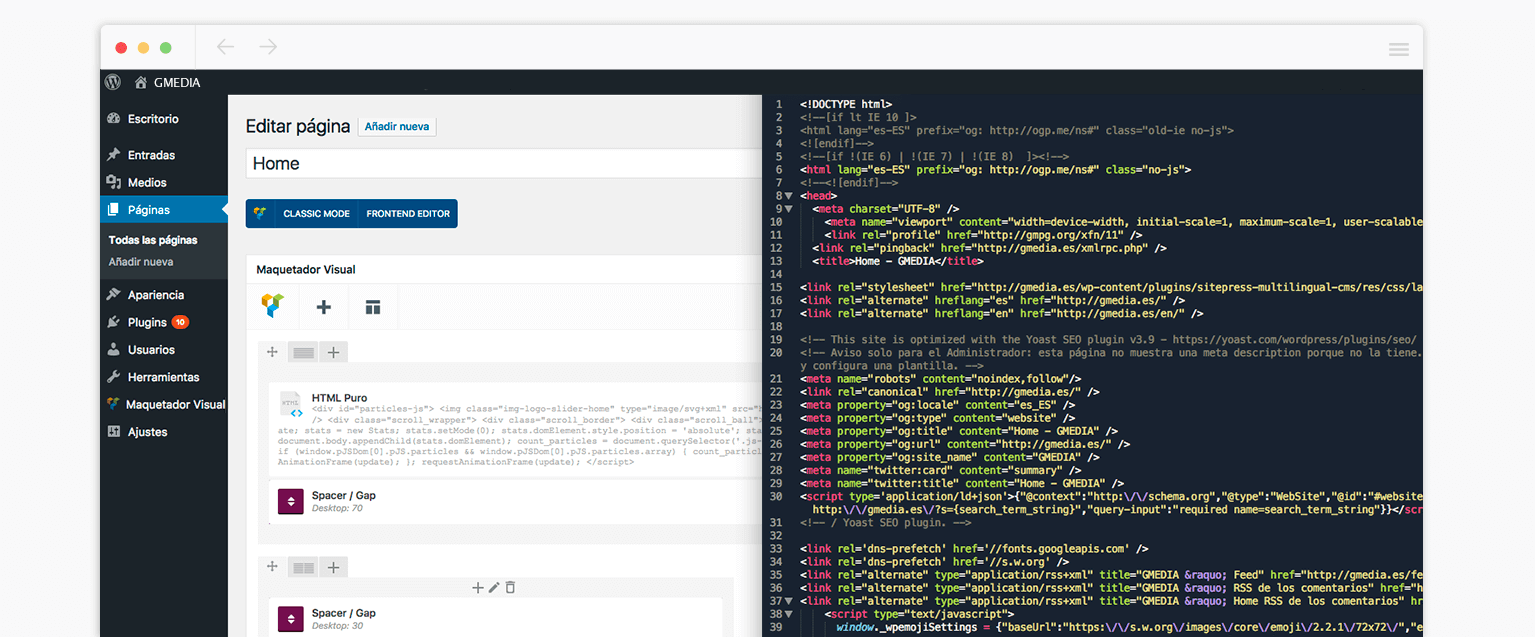Viewport: 1535px width, 637px height.
Task: Click the Añadir nueva button beside Editar página
Action: [x=397, y=127]
